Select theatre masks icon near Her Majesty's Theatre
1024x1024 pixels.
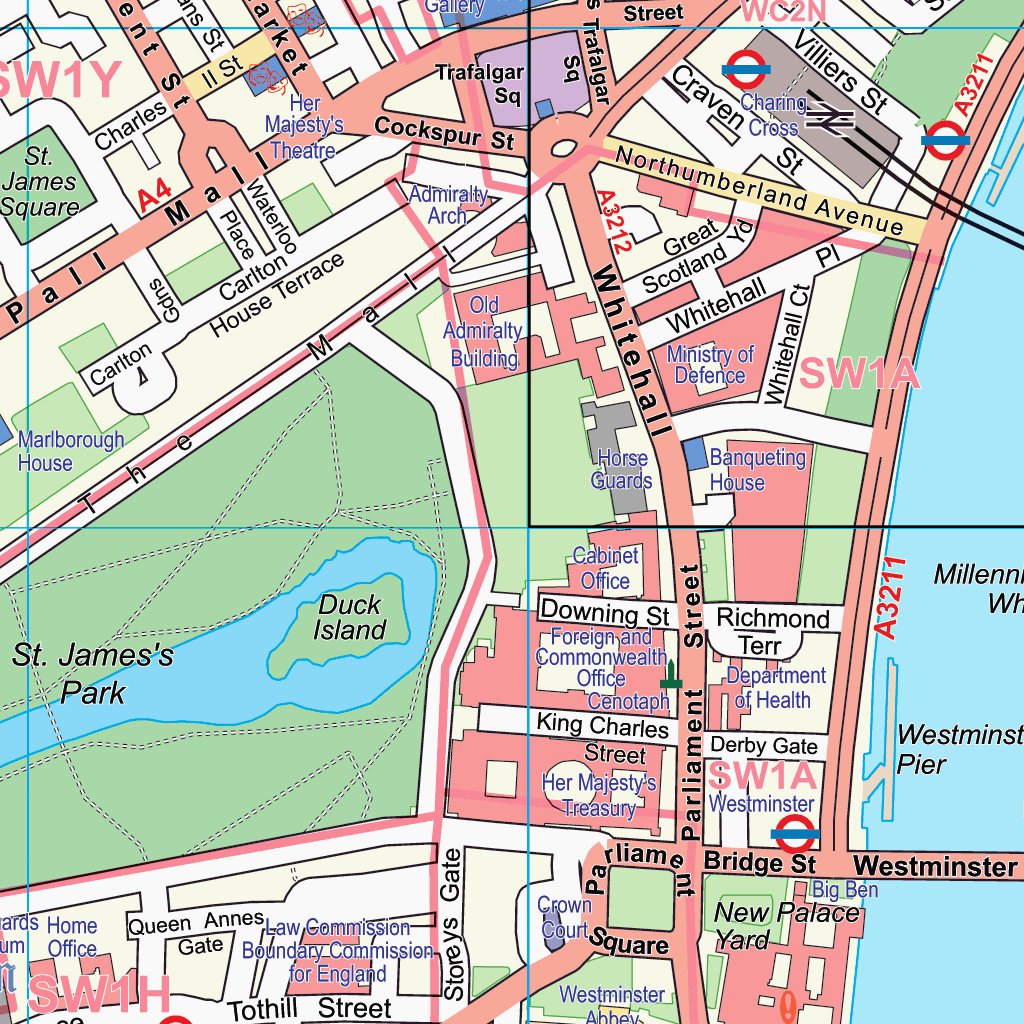265,75
